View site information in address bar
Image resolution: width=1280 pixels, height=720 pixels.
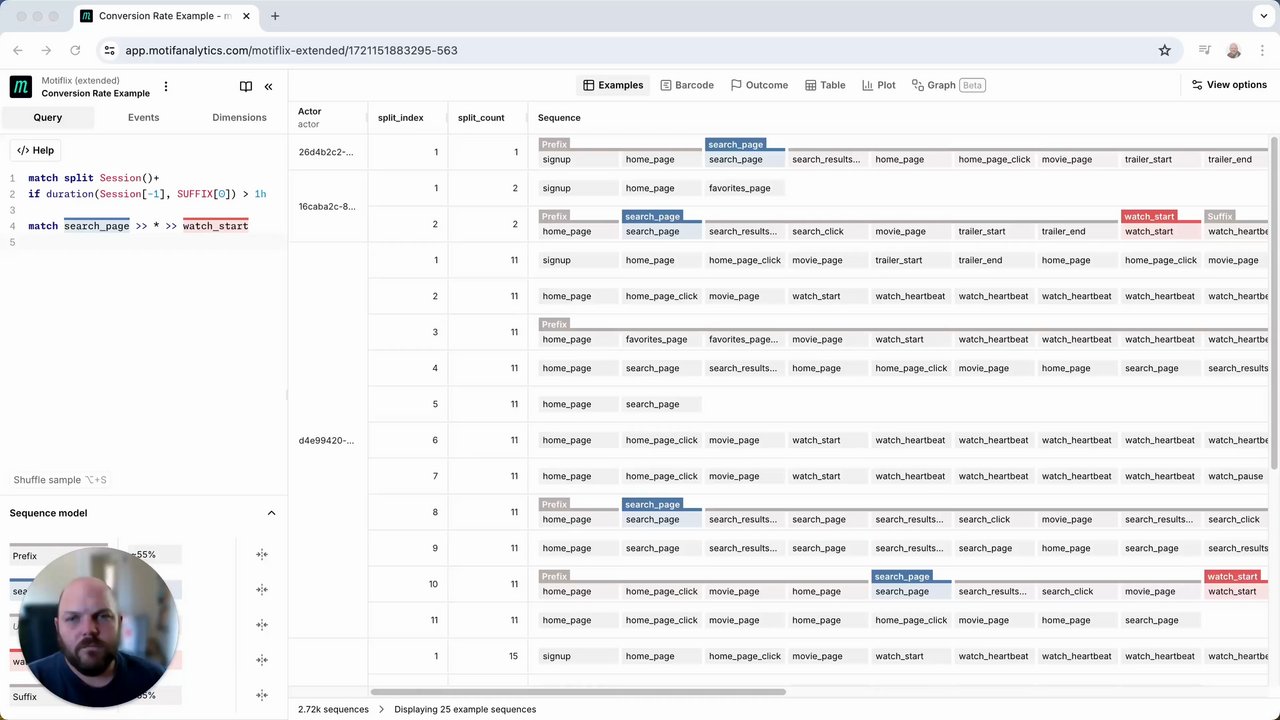(x=110, y=50)
